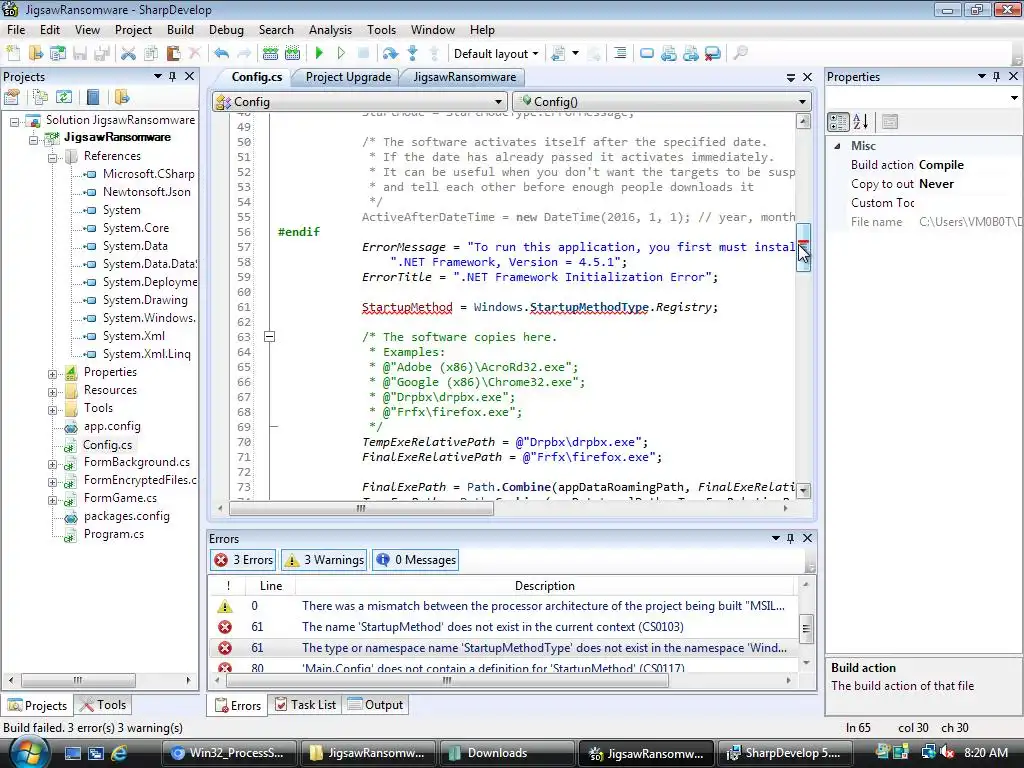Screen dimensions: 1024x768
Task: Click the Open File toolbar icon
Action: tap(36, 53)
